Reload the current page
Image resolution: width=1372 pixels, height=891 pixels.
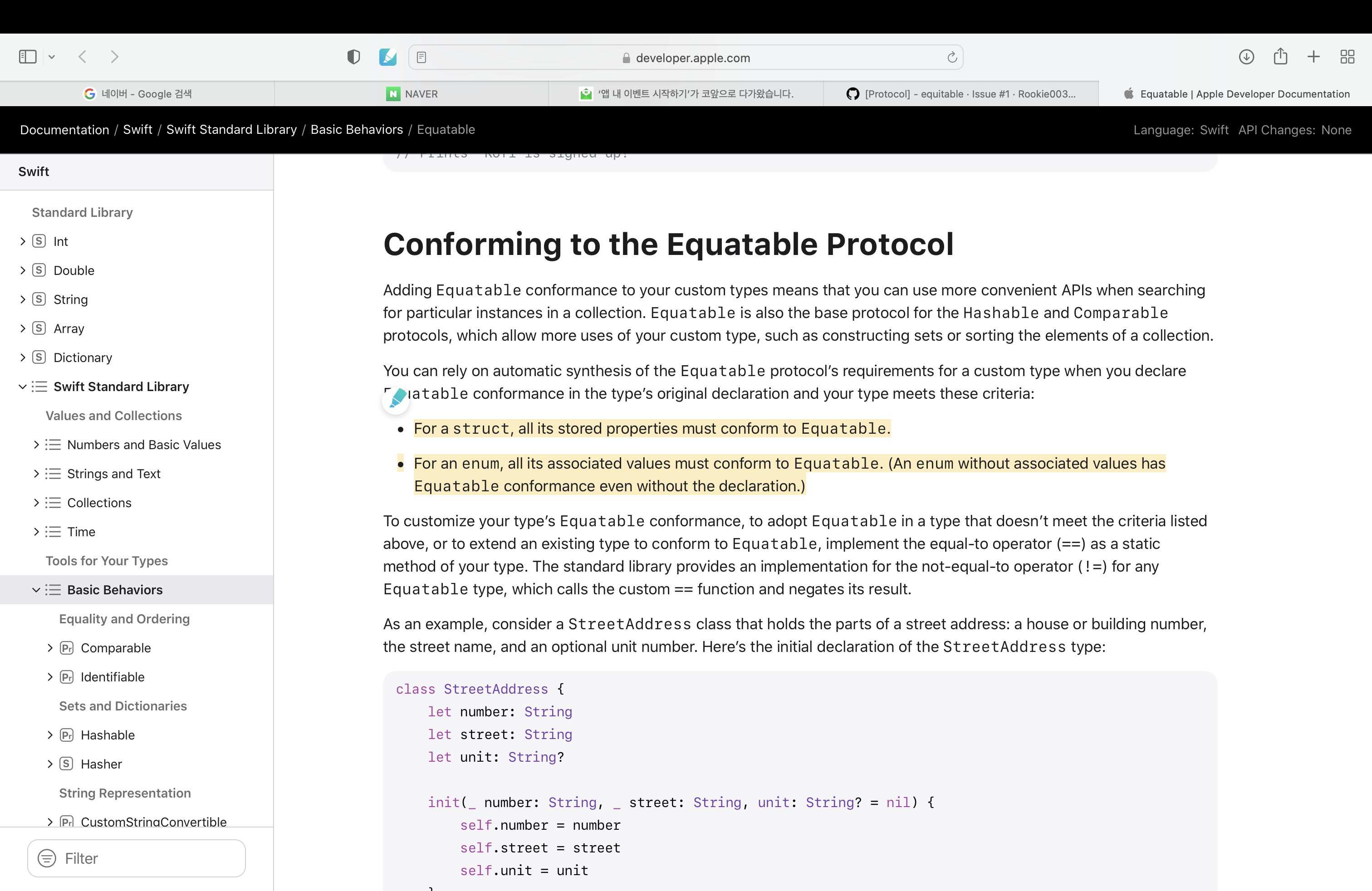tap(951, 57)
